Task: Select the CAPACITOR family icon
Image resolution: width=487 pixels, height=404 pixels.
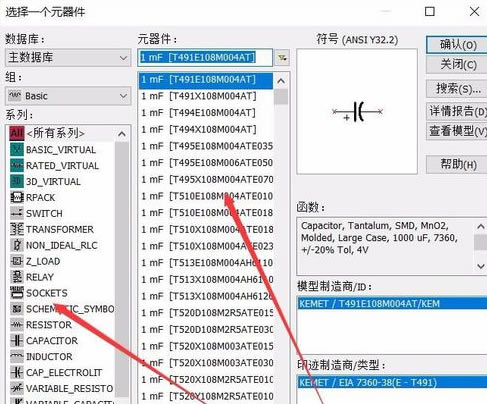Action: [17, 340]
